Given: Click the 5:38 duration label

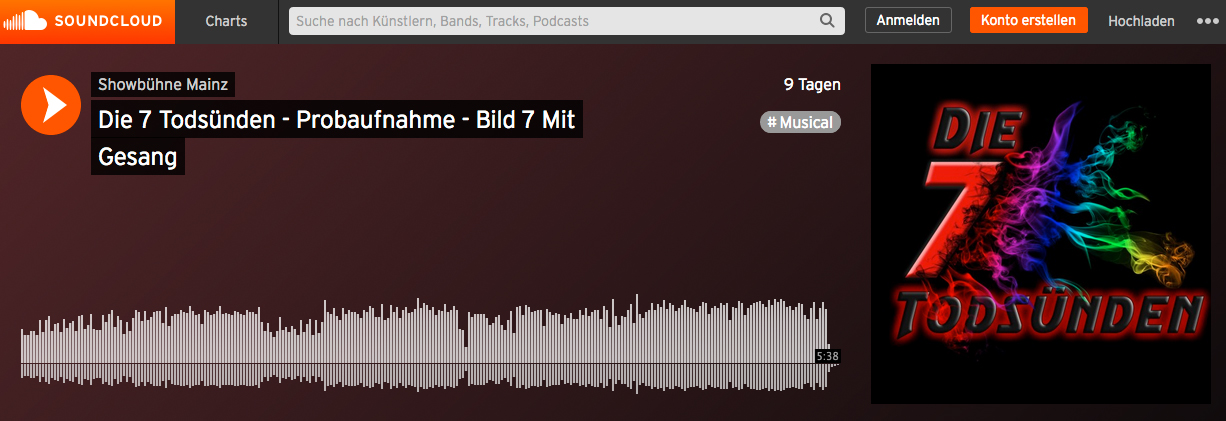Looking at the screenshot, I should (x=827, y=355).
